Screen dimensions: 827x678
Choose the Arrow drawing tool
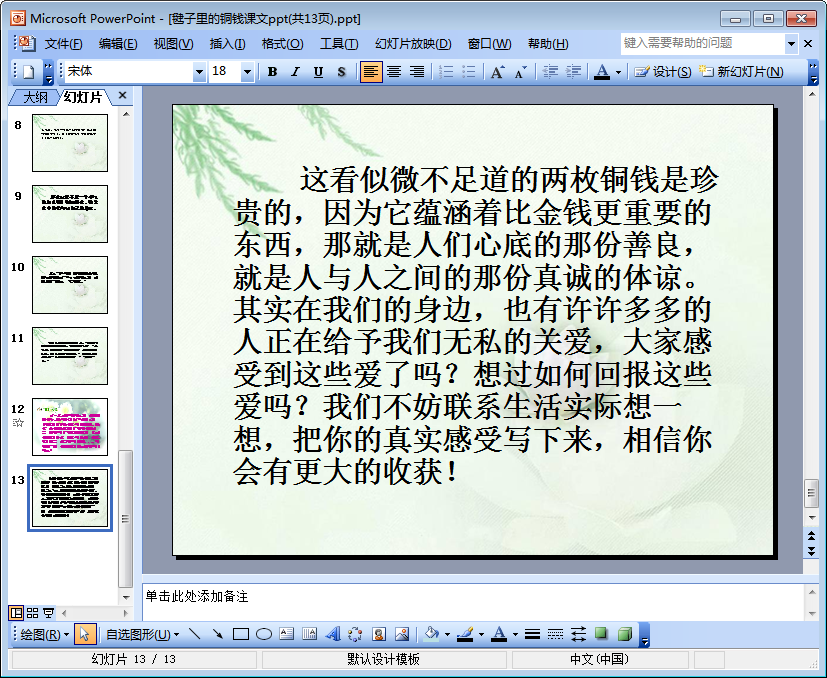coord(217,634)
